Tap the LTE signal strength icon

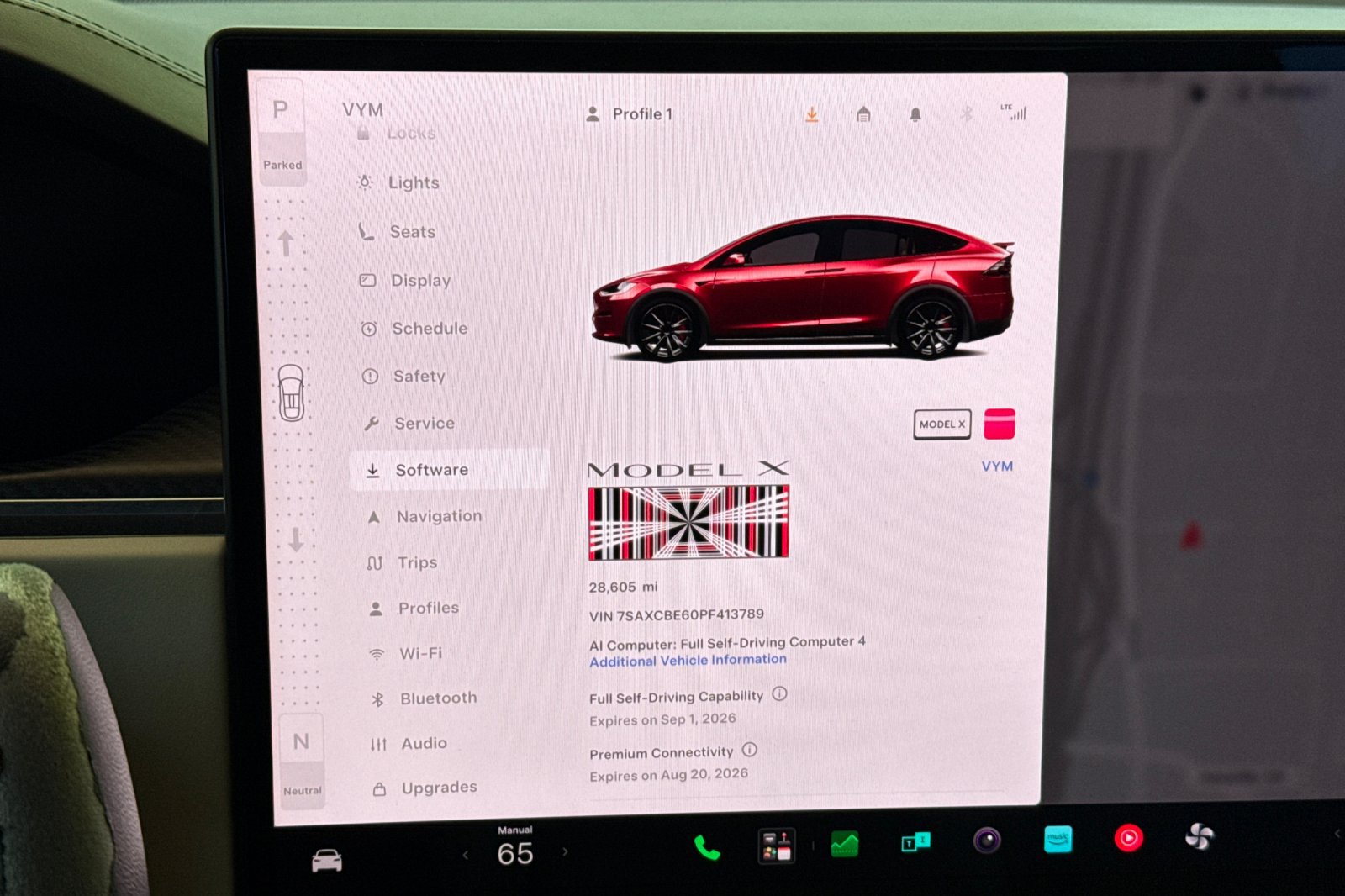1014,112
